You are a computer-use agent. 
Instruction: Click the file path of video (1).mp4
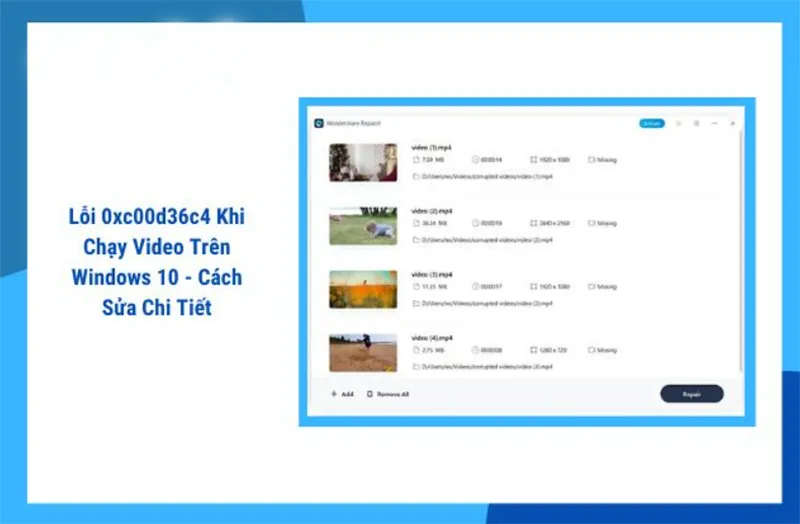click(x=487, y=177)
